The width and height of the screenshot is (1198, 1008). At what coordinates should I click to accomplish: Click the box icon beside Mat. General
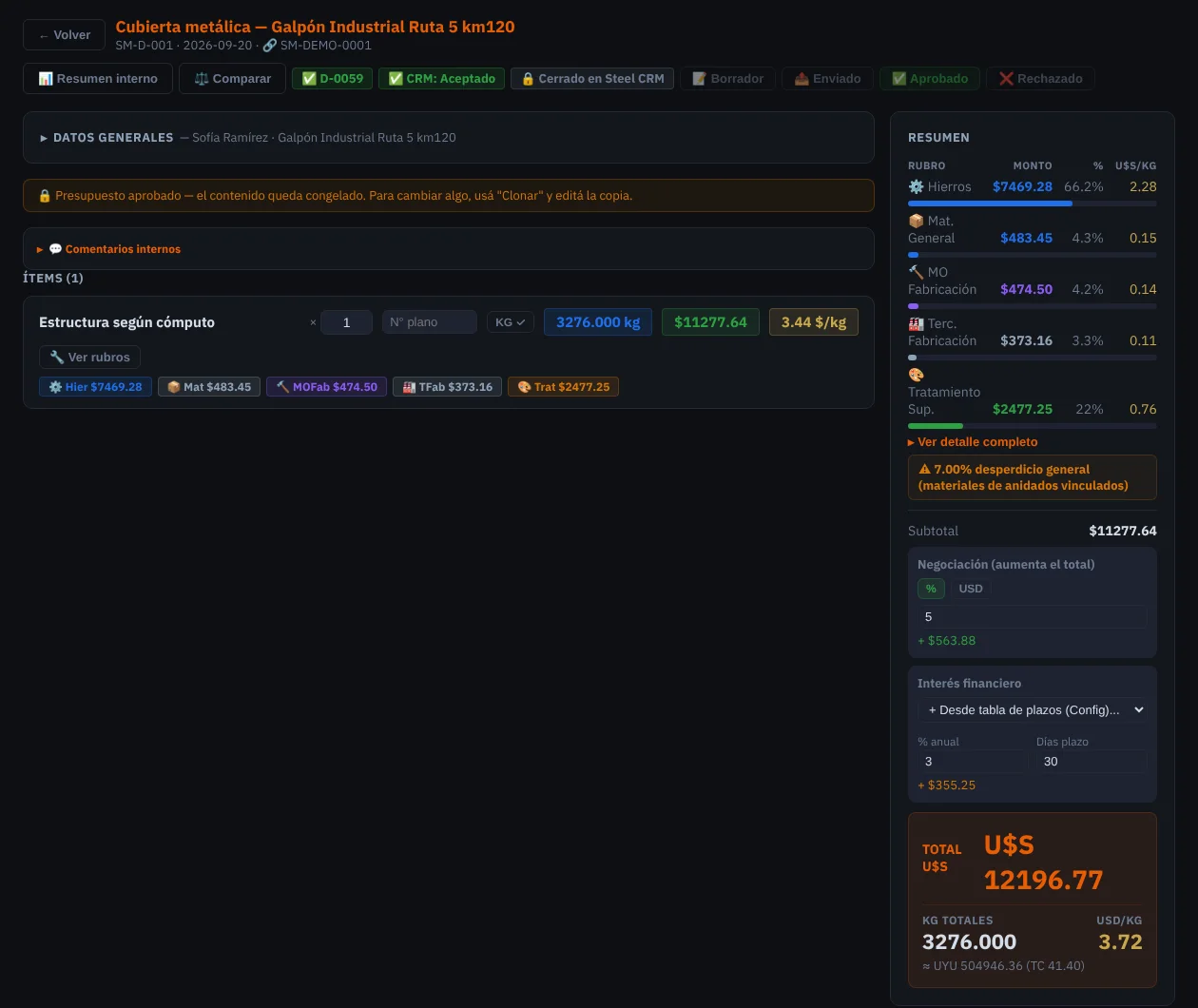pos(916,222)
